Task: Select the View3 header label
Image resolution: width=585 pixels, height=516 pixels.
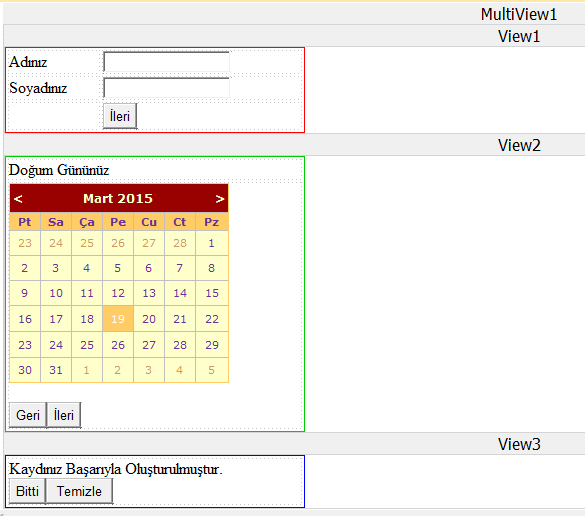Action: [519, 444]
